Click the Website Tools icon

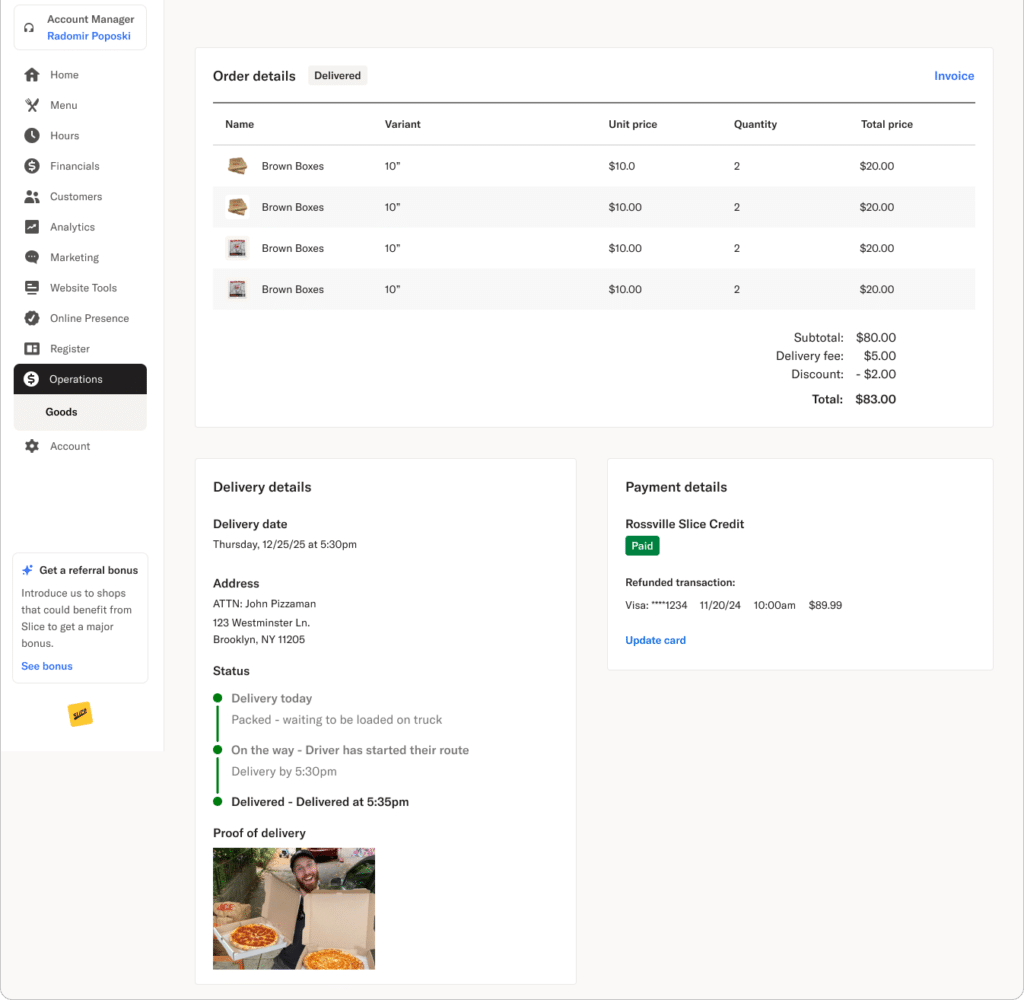coord(31,287)
